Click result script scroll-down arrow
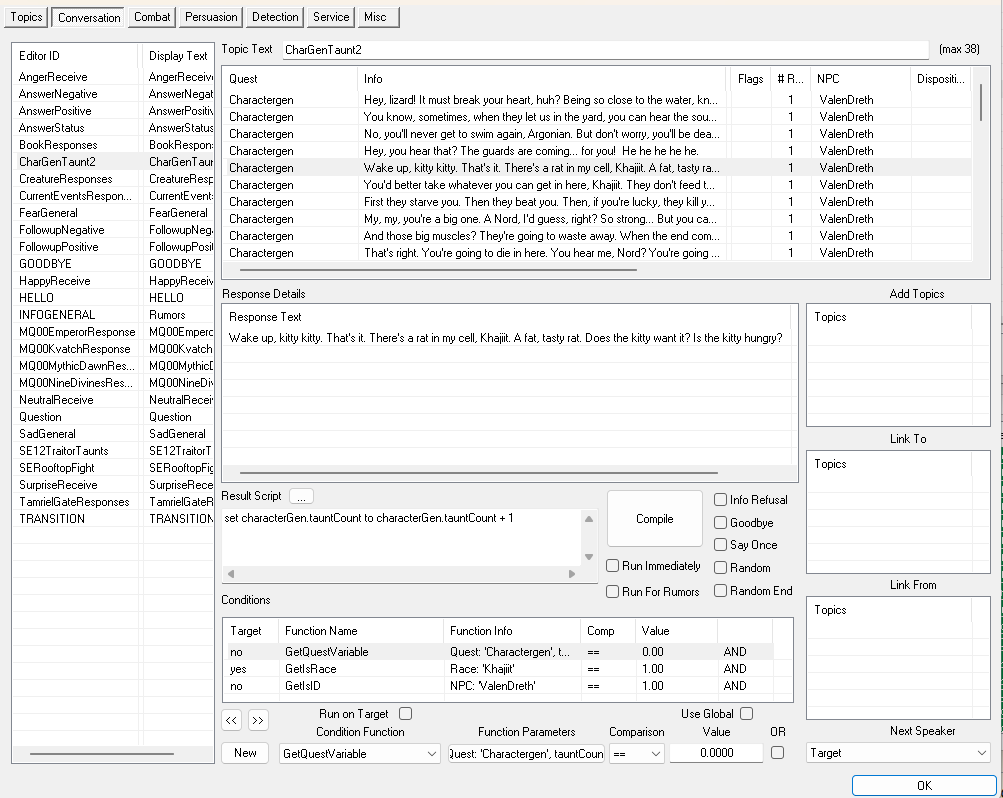This screenshot has width=1003, height=798. click(589, 557)
